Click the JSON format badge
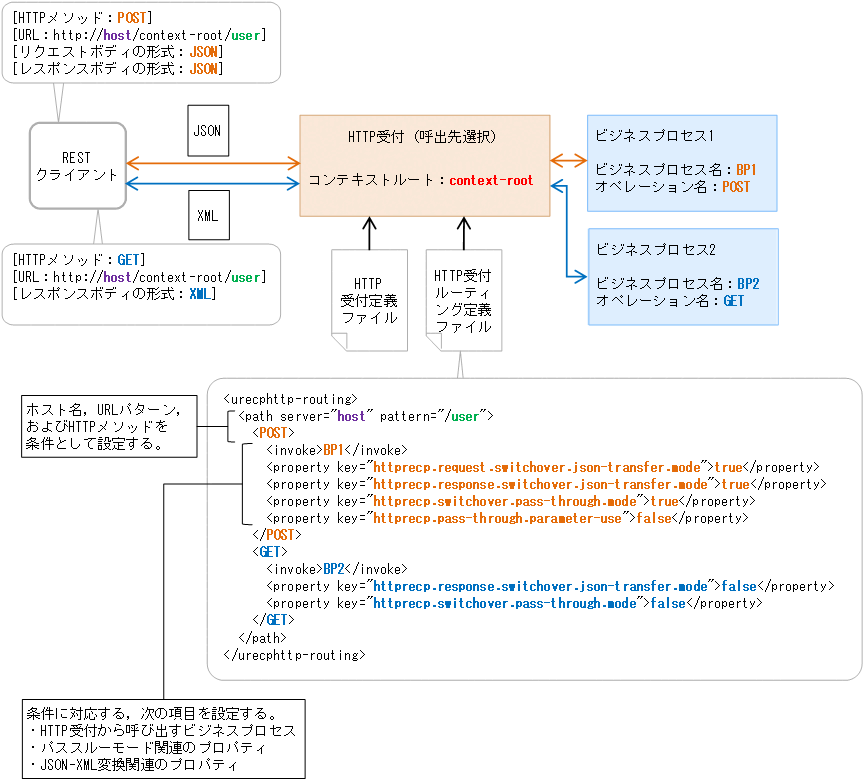Image resolution: width=864 pixels, height=783 pixels. coord(207,130)
